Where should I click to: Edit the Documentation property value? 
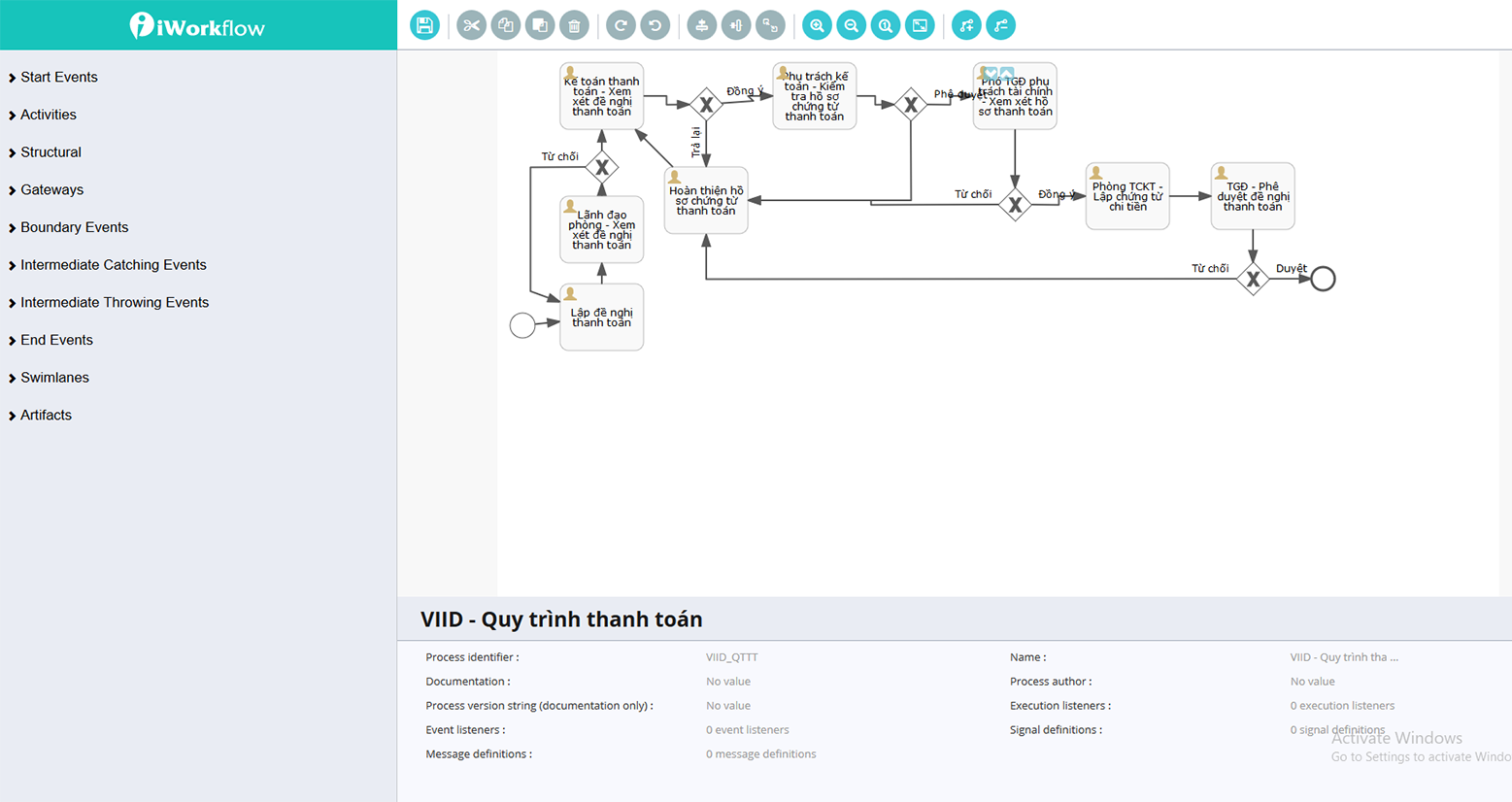click(x=728, y=682)
